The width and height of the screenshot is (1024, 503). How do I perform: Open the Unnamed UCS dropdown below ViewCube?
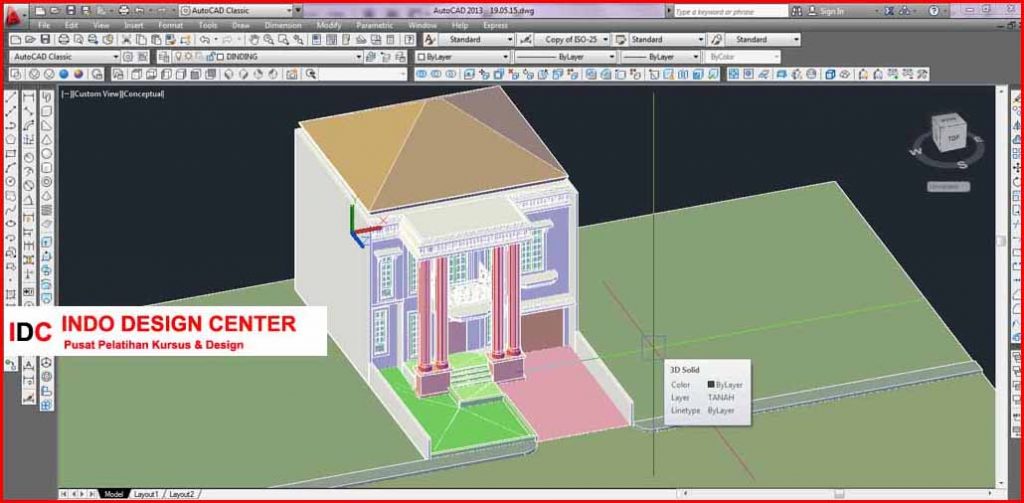point(948,187)
